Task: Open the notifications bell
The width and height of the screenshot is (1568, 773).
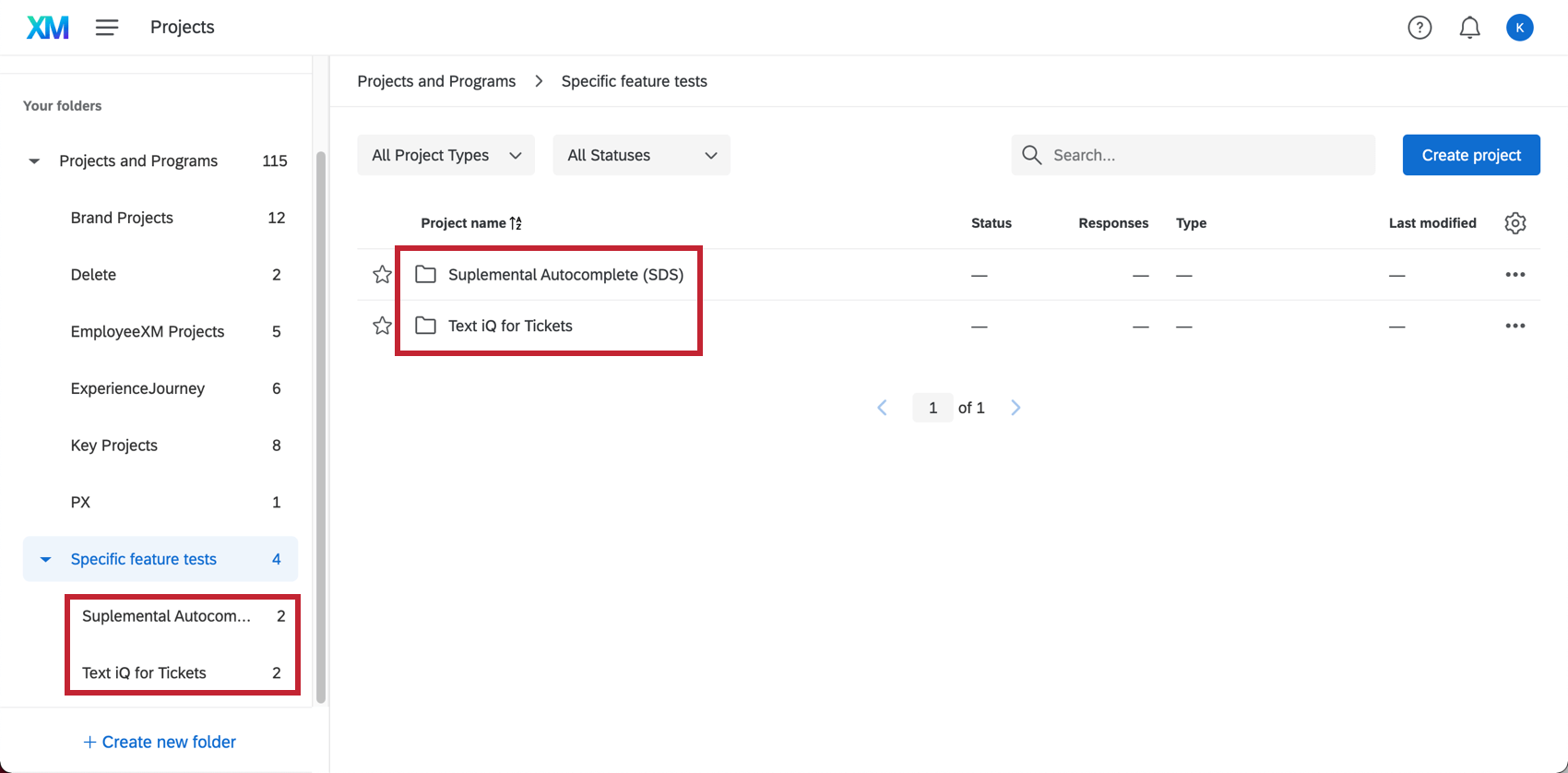Action: pyautogui.click(x=1469, y=28)
